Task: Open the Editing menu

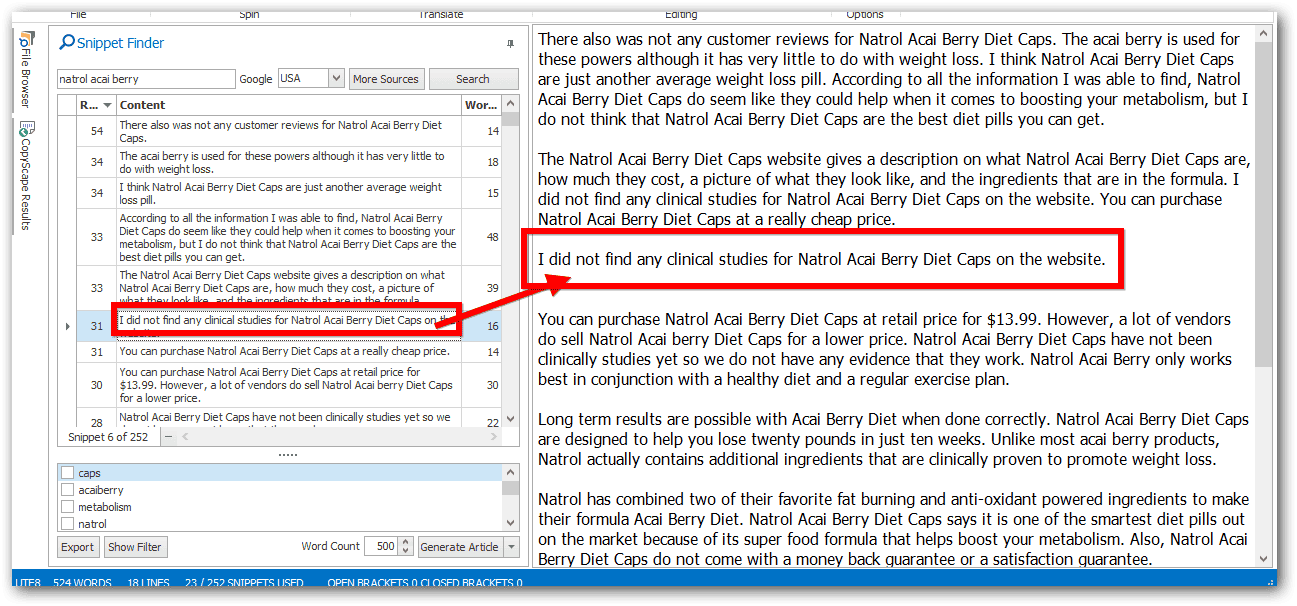Action: [681, 14]
